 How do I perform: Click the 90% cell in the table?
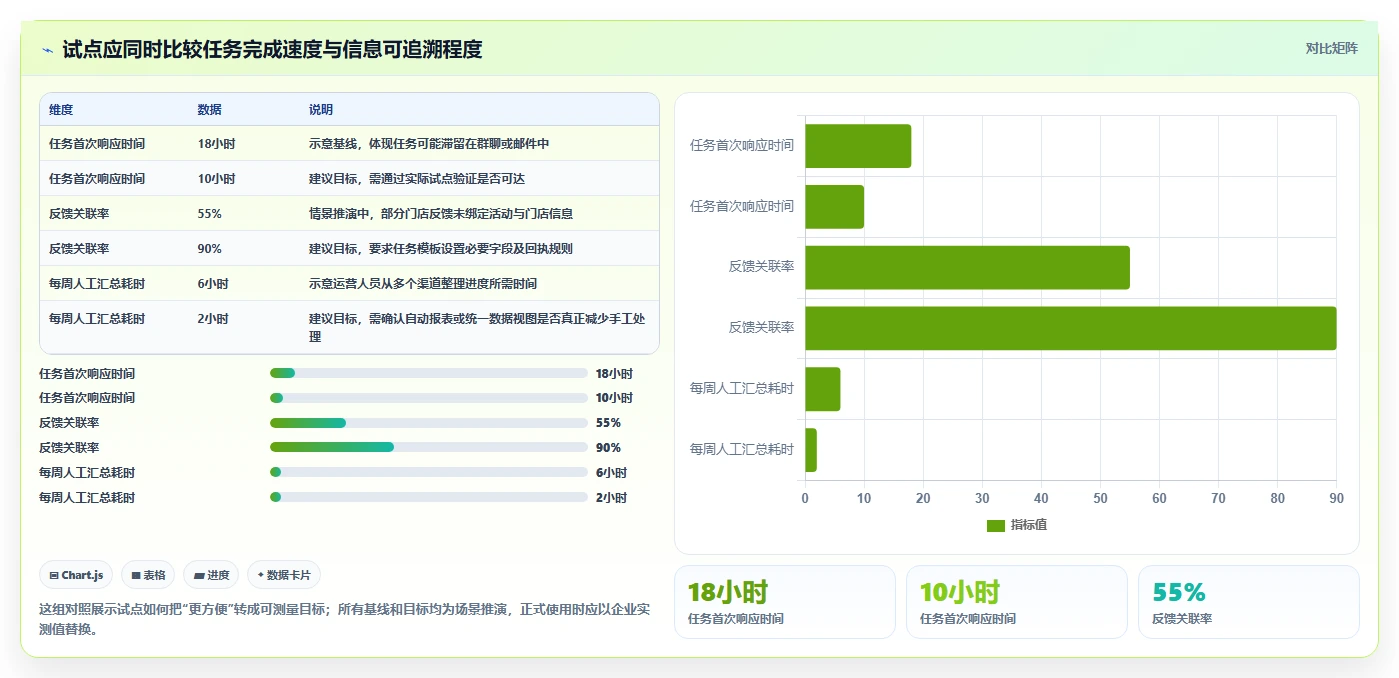tap(210, 249)
